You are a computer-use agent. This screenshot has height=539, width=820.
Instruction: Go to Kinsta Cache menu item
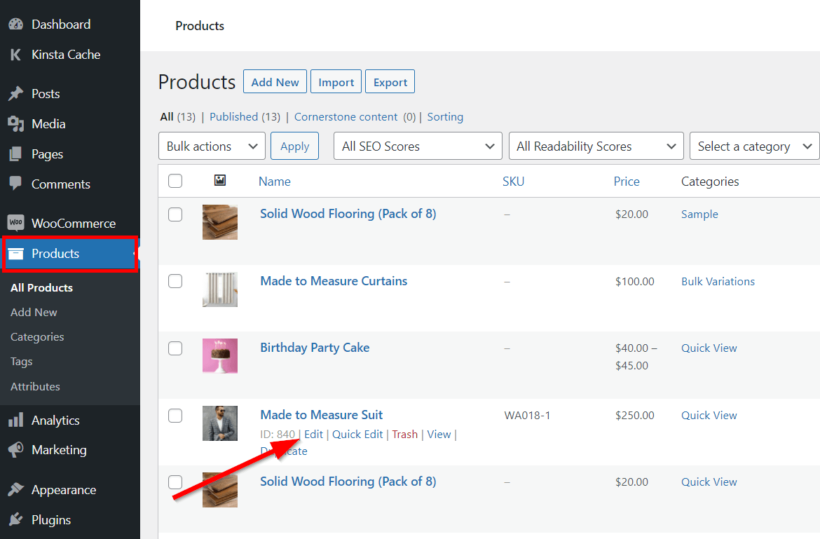66,54
